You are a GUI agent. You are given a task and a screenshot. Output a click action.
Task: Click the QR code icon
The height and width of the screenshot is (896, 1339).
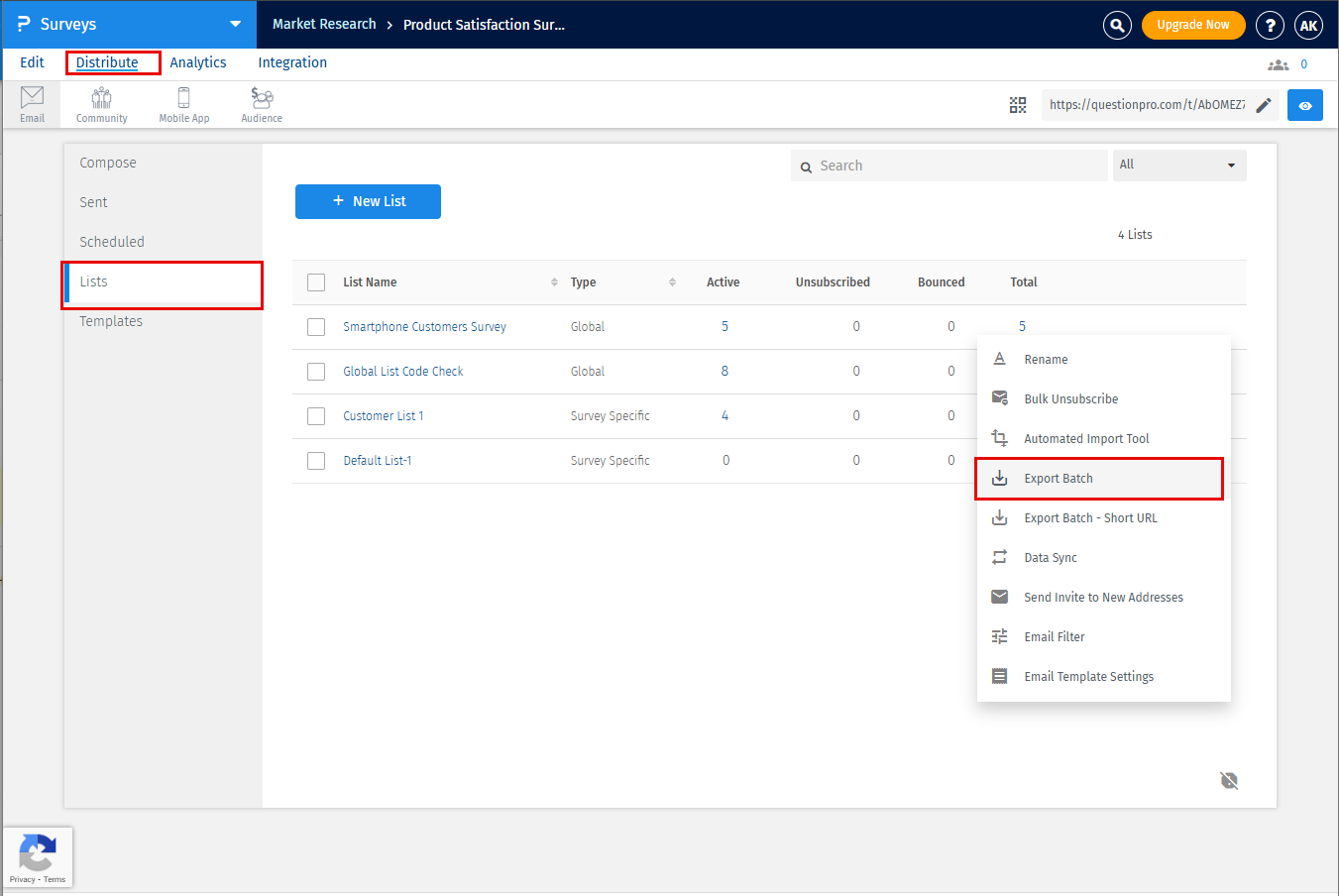[1018, 105]
